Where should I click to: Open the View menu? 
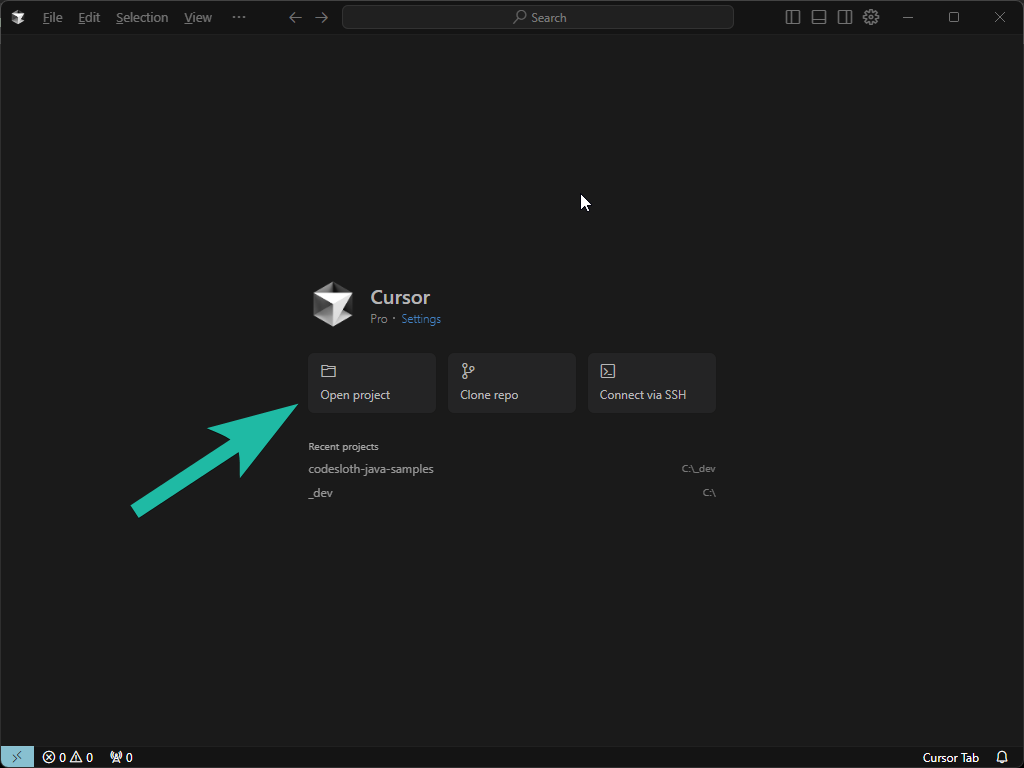click(198, 18)
